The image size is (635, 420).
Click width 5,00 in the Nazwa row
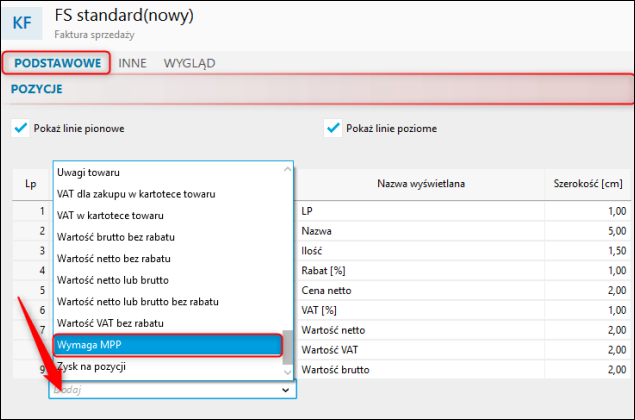588,231
